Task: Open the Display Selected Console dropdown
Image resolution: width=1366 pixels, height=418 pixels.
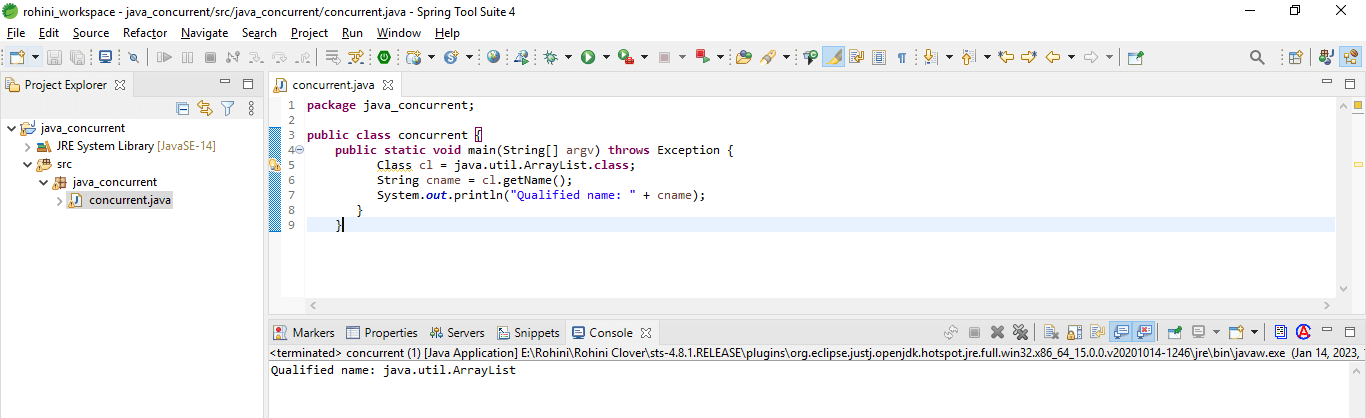Action: tap(1216, 332)
